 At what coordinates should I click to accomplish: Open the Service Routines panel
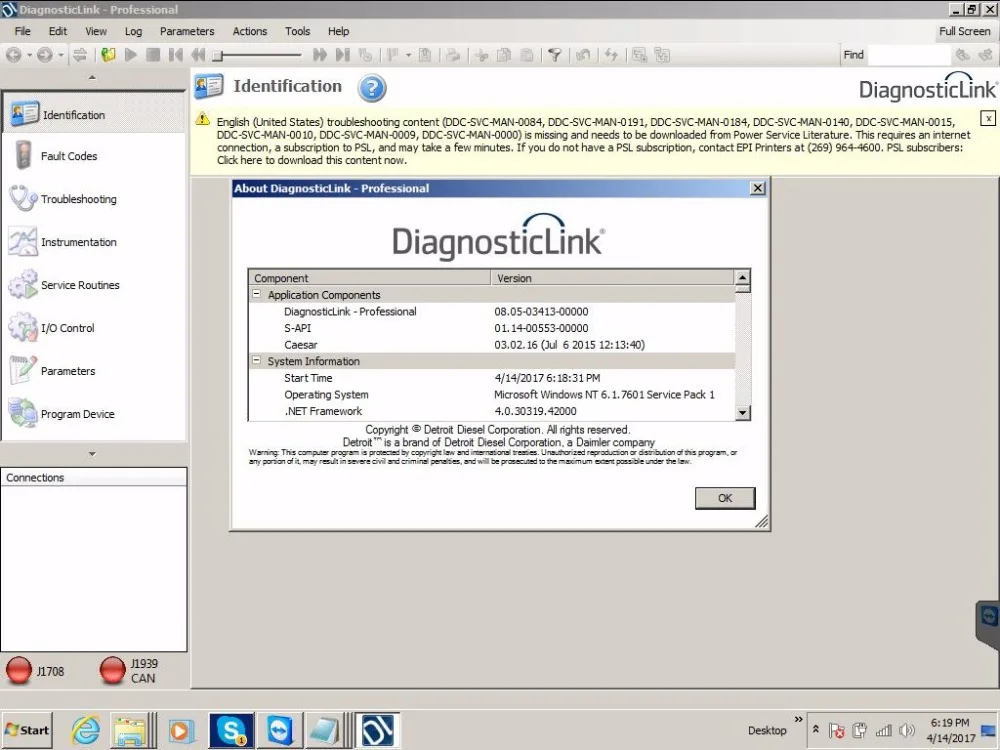point(94,285)
